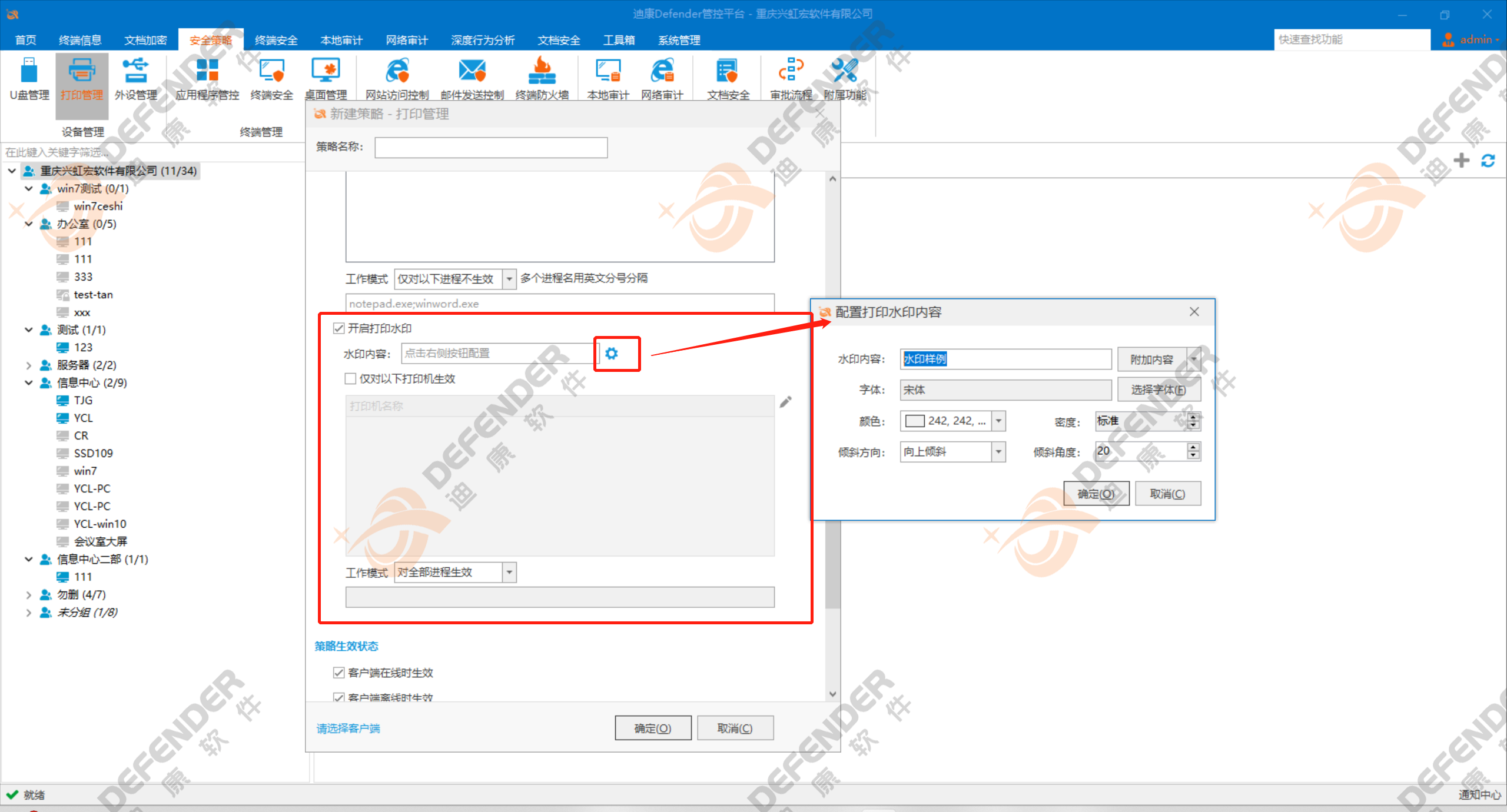Viewport: 1507px width, 812px height.
Task: Open the 颜色 dropdown arrow
Action: [998, 421]
